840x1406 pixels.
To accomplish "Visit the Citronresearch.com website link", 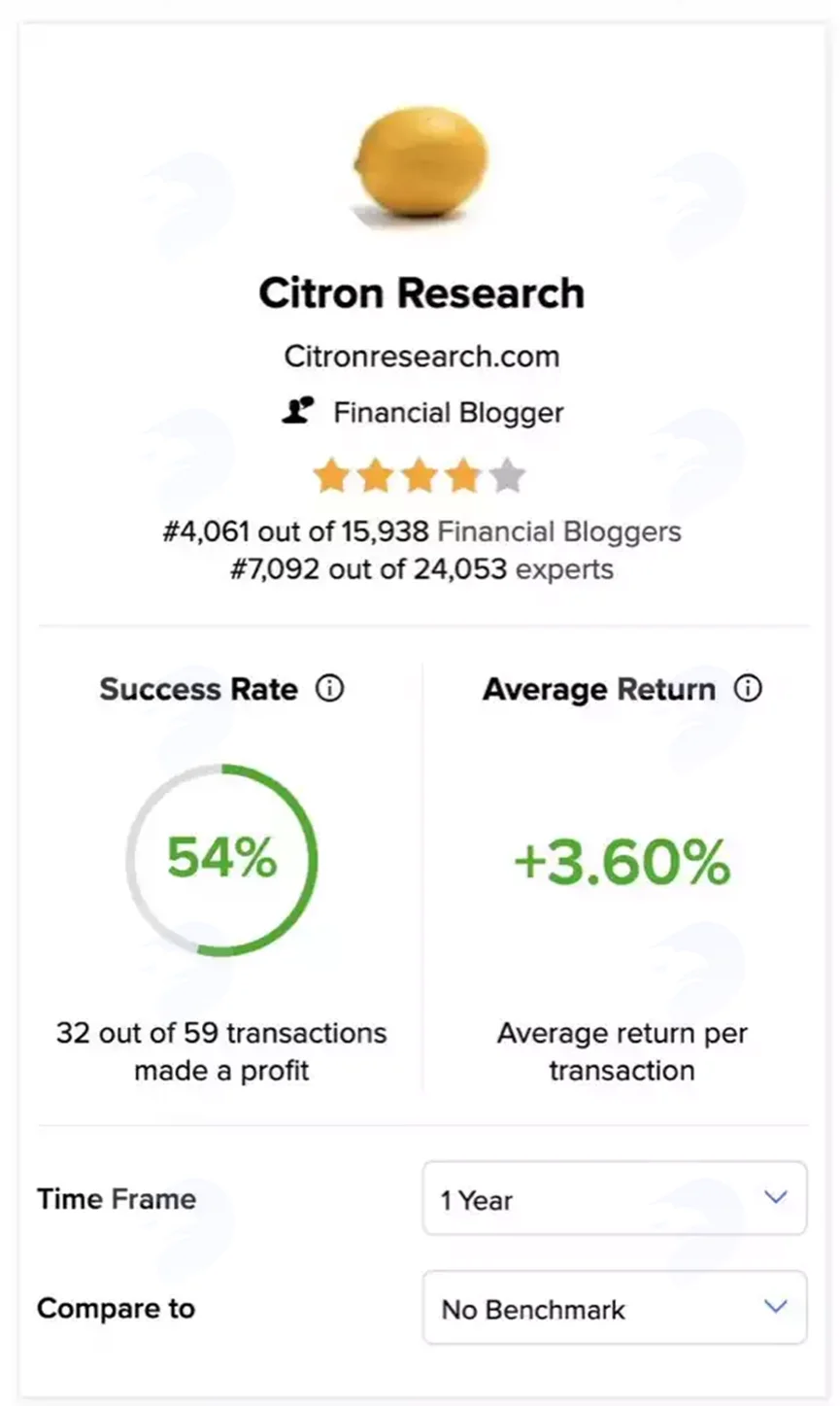I will point(421,356).
